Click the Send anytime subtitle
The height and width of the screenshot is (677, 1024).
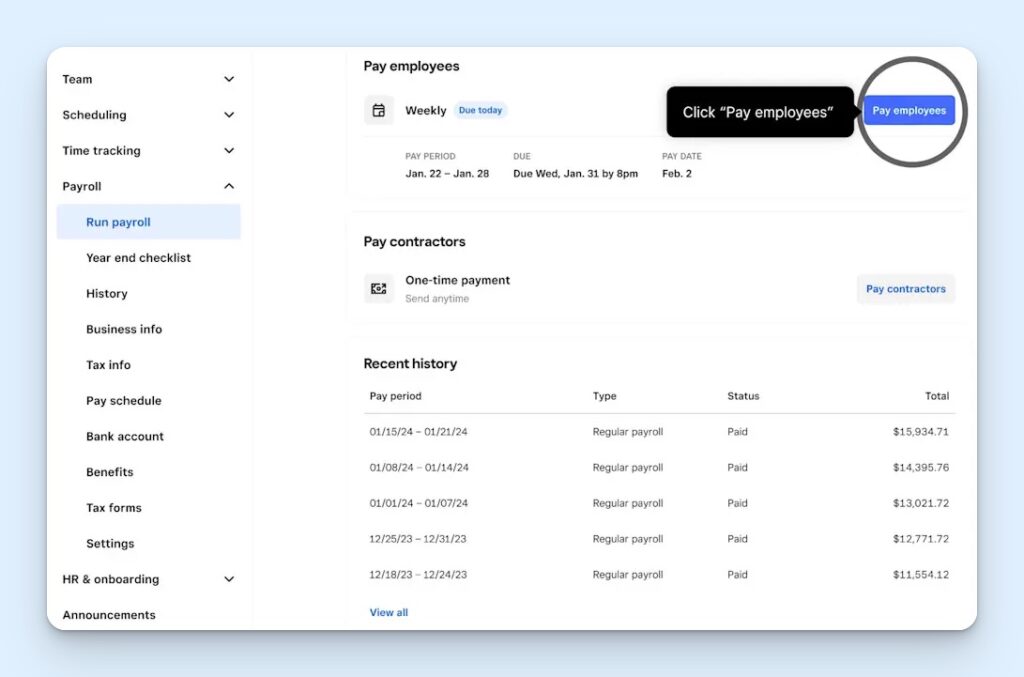tap(437, 298)
